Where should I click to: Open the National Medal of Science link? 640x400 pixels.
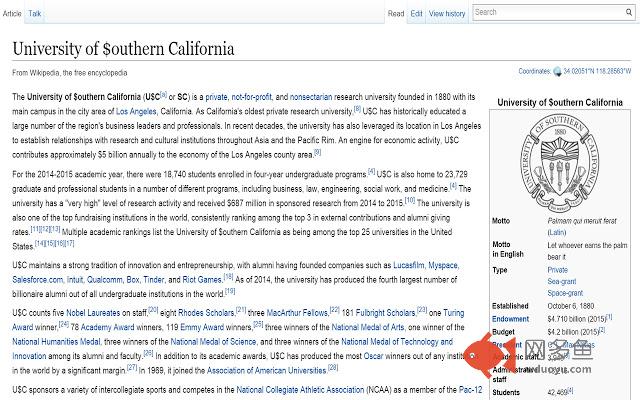[x=213, y=342]
